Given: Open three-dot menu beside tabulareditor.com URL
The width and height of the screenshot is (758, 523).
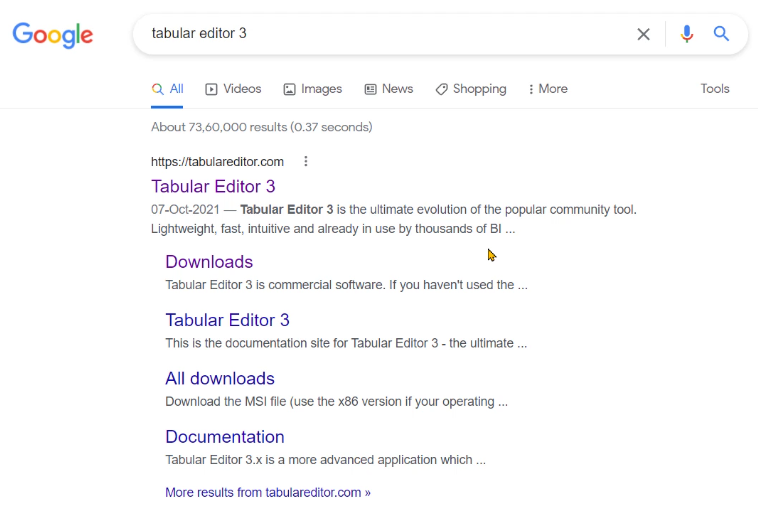Looking at the screenshot, I should [306, 161].
